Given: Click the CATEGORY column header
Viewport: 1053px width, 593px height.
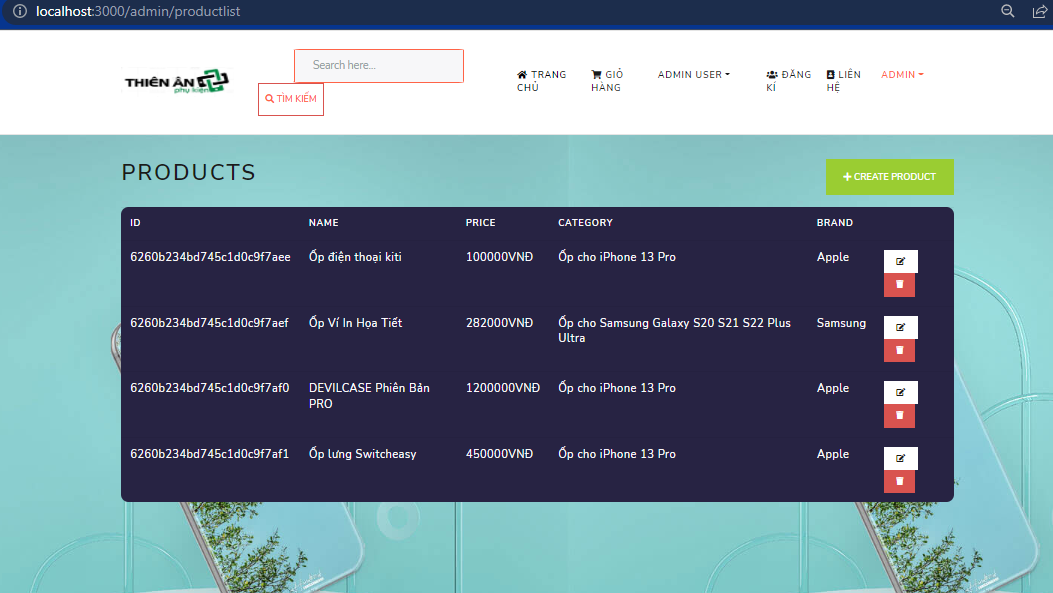Looking at the screenshot, I should pyautogui.click(x=586, y=222).
